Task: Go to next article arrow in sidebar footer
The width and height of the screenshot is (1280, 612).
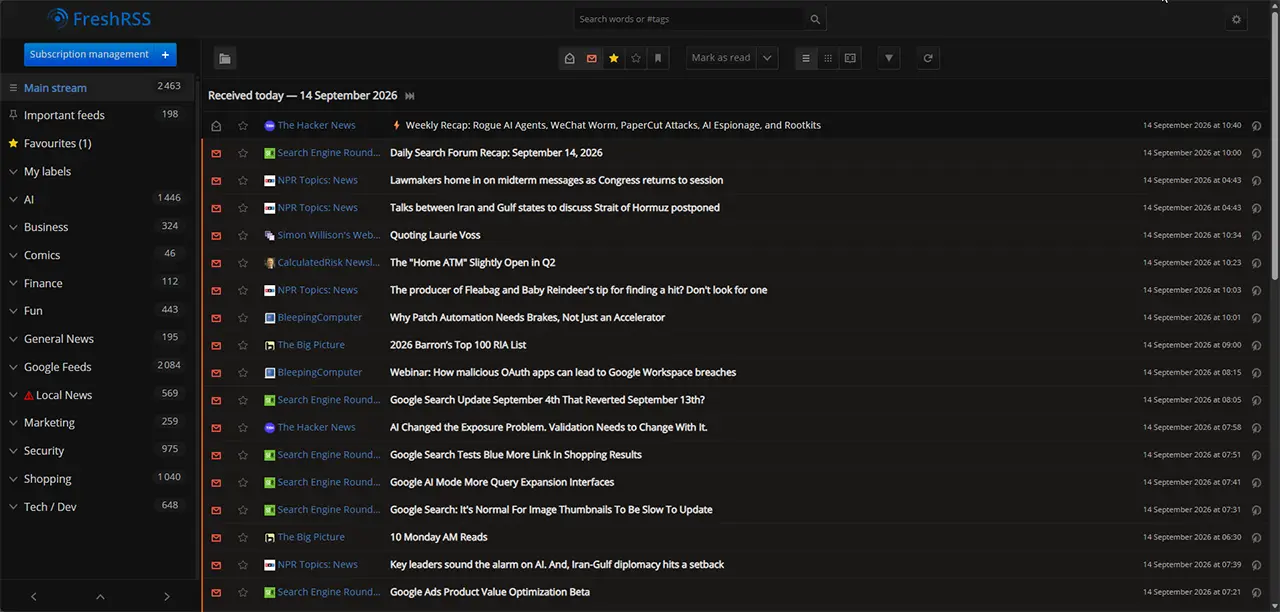Action: pyautogui.click(x=166, y=597)
